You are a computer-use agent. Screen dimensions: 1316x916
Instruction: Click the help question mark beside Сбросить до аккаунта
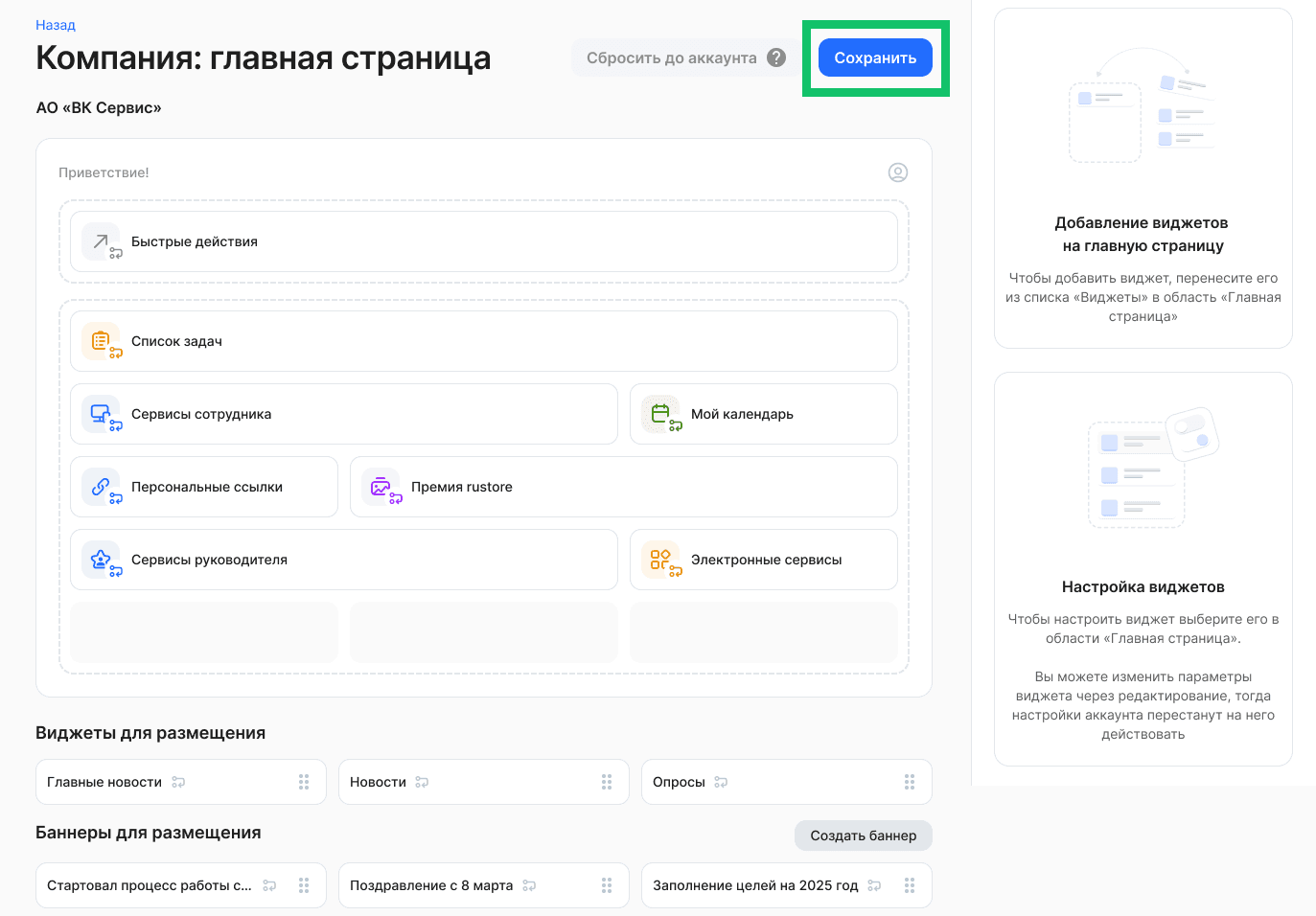776,57
